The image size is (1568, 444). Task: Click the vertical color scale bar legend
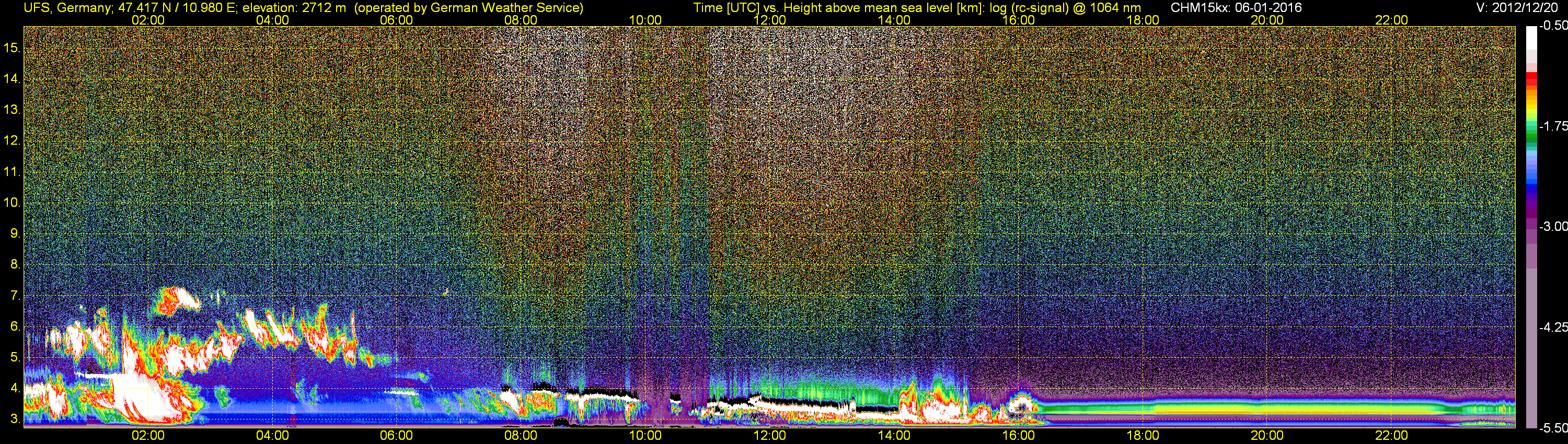(1531, 227)
